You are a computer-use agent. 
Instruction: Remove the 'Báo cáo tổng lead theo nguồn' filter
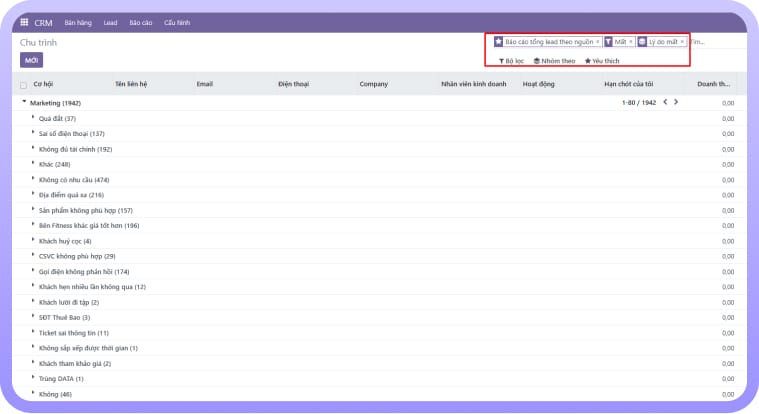pyautogui.click(x=597, y=42)
